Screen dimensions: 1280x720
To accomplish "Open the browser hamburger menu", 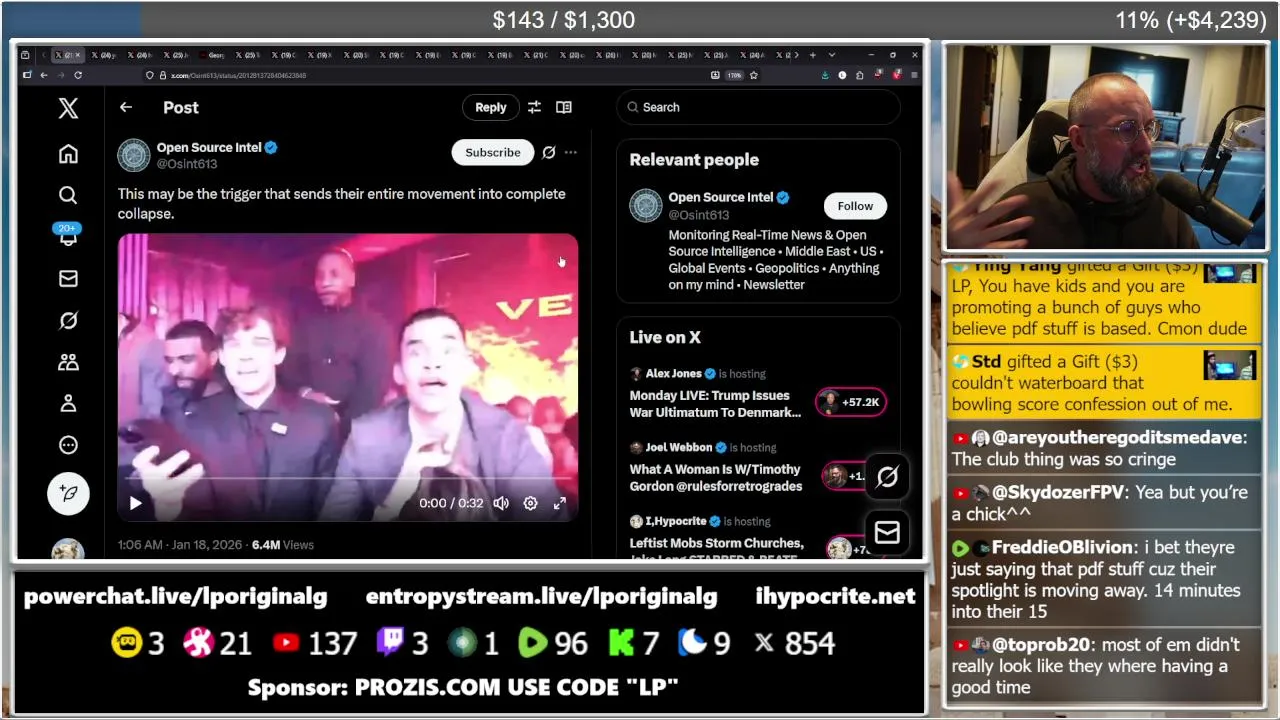I will [x=914, y=75].
